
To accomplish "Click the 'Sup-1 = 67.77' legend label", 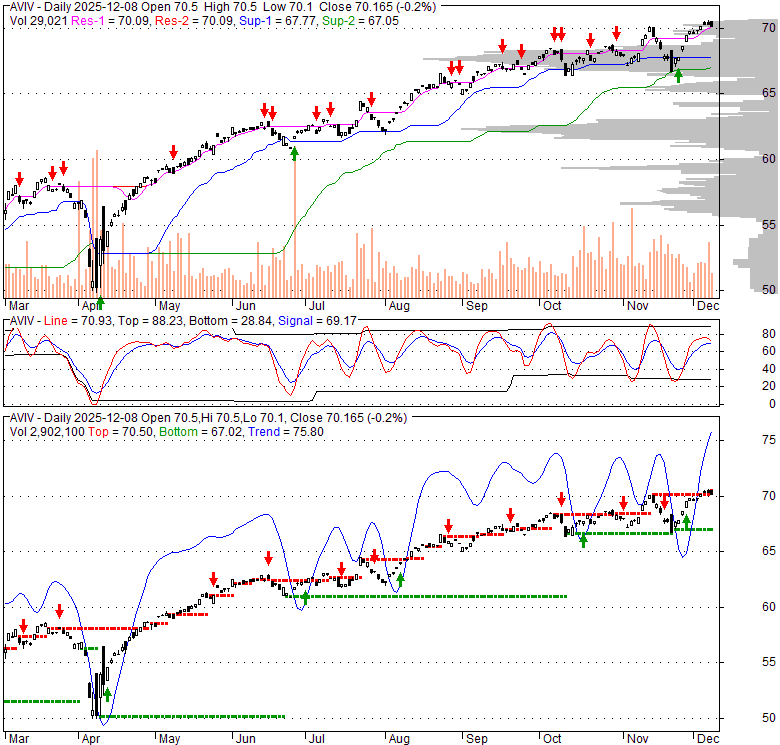I will click(x=278, y=21).
